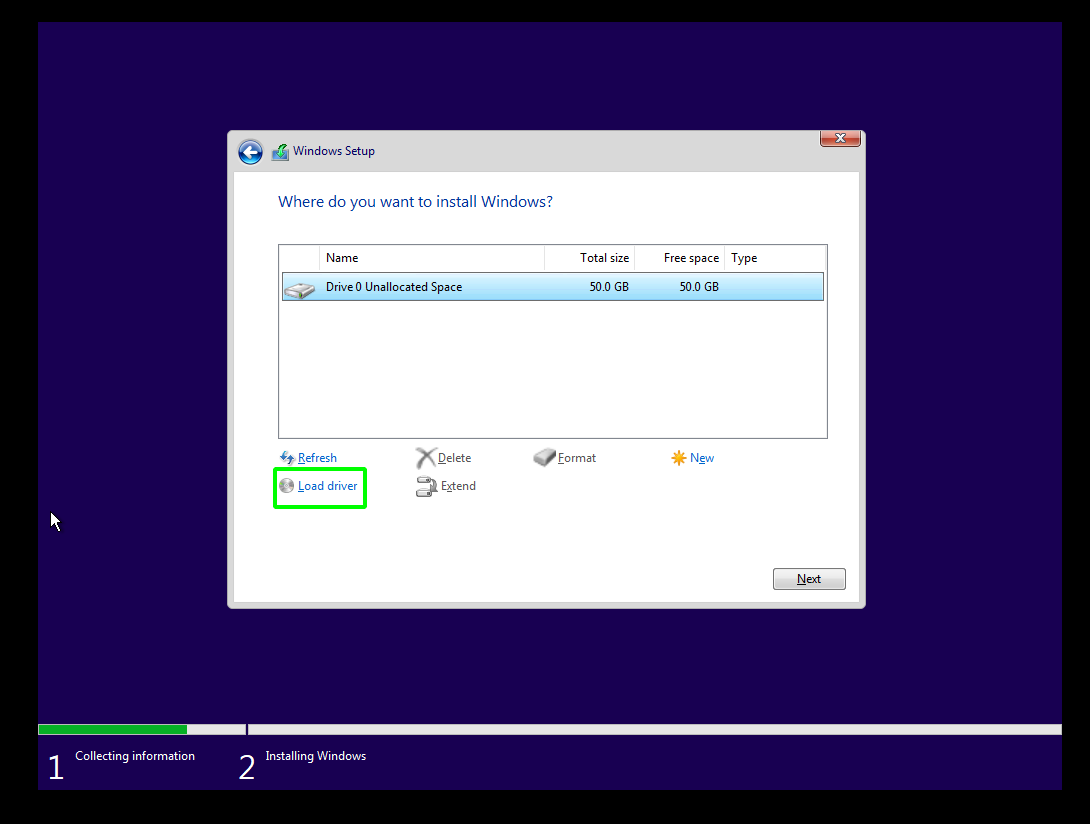1090x824 pixels.
Task: Sort by Free space column header
Action: point(680,258)
